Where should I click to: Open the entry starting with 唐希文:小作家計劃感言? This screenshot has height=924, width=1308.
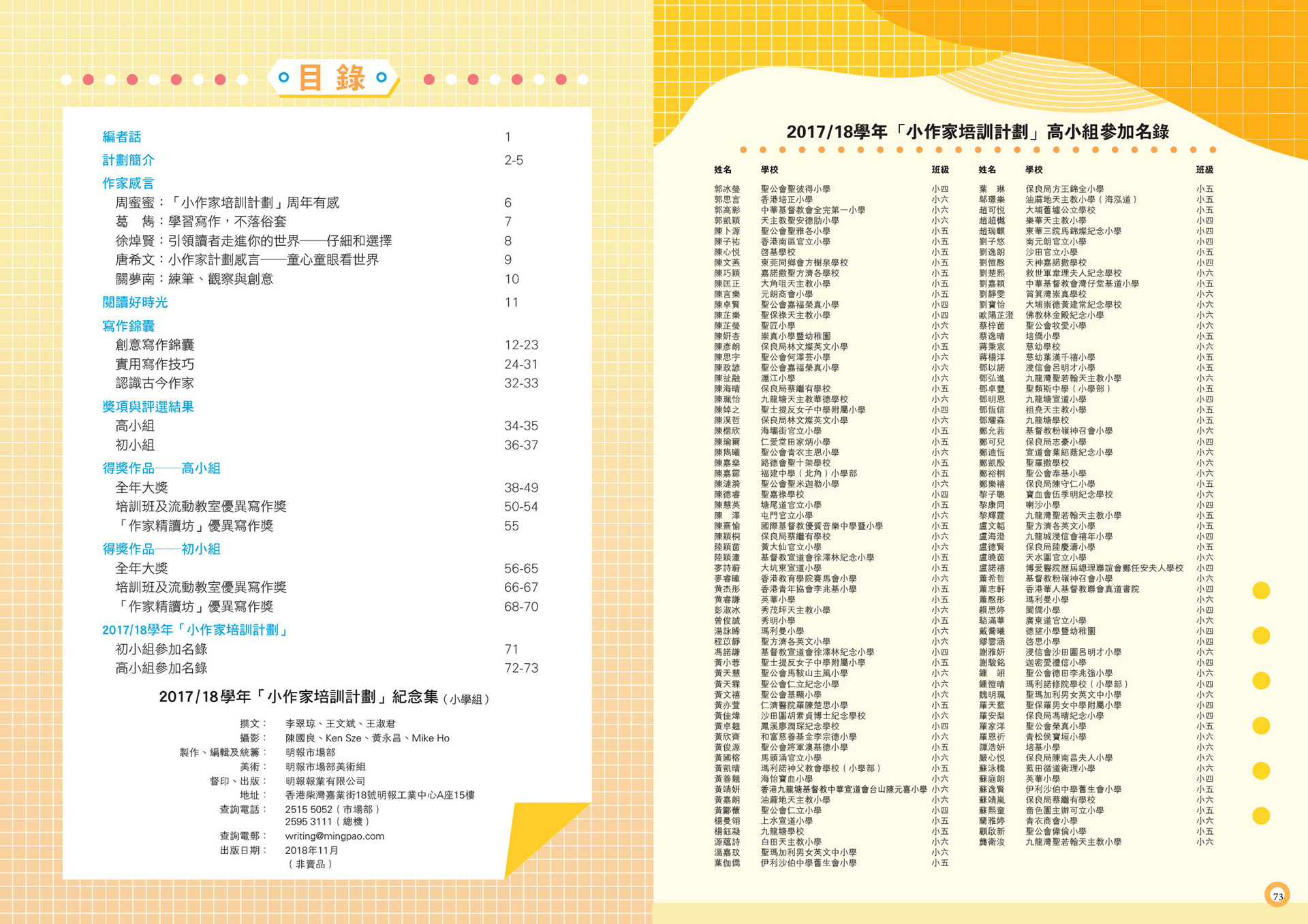click(247, 259)
